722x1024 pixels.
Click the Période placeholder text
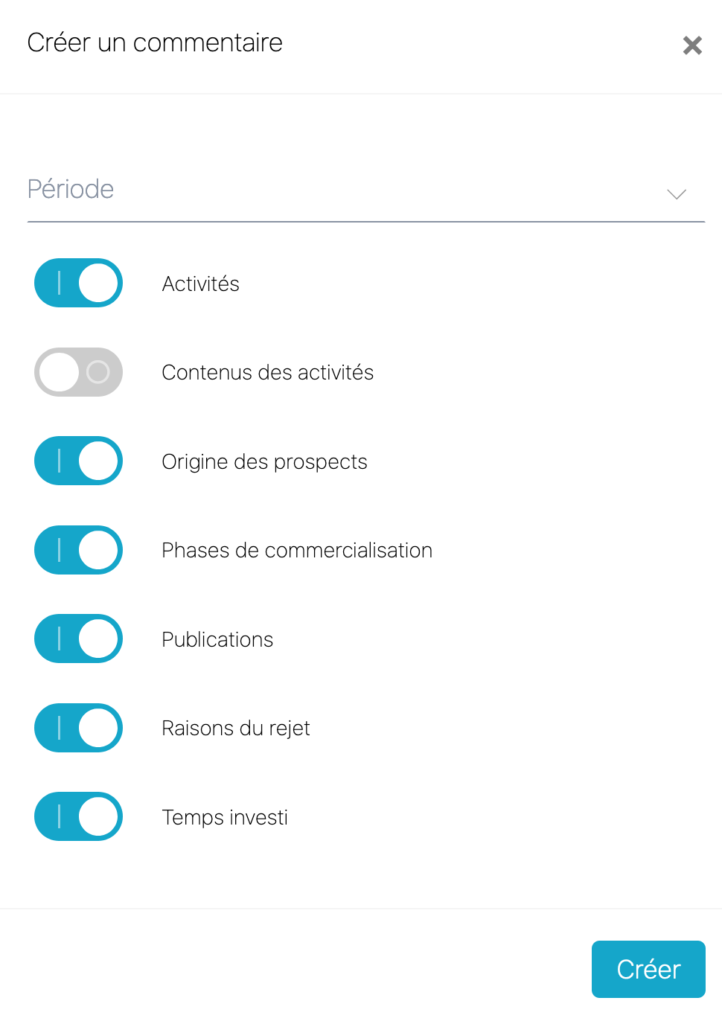tap(71, 189)
